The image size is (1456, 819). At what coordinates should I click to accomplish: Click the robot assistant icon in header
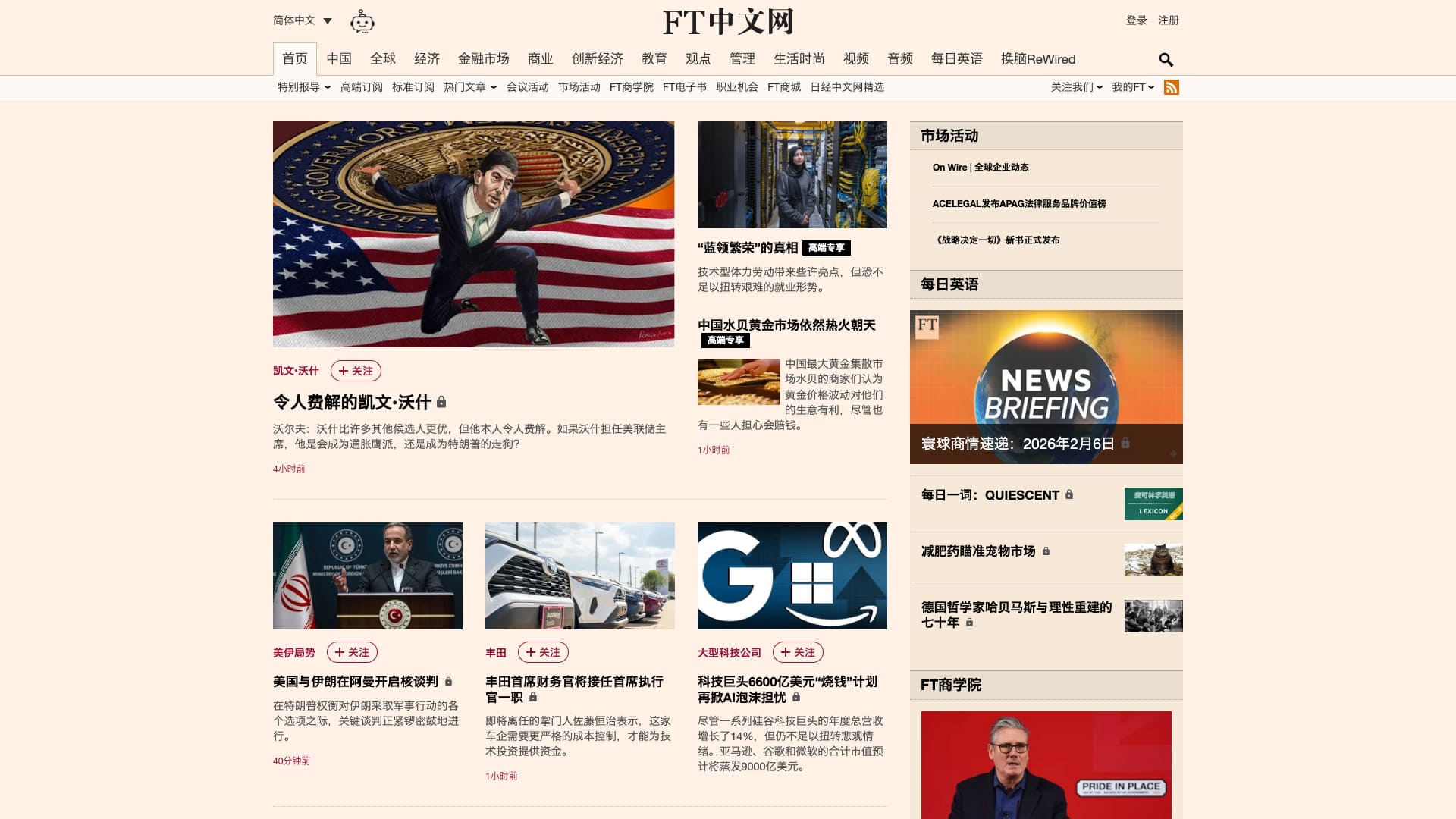(362, 22)
